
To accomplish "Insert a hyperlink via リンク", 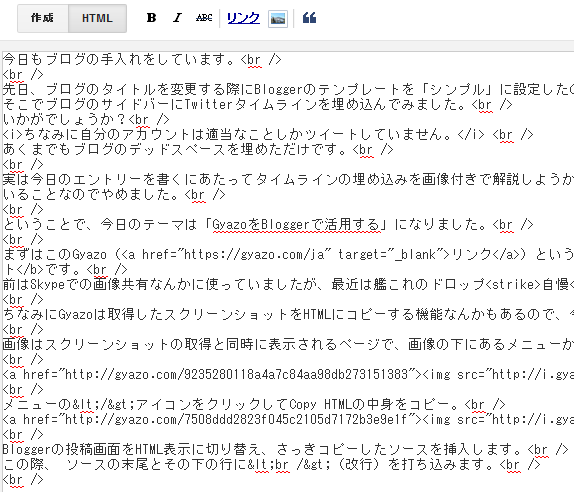I will 243,18.
